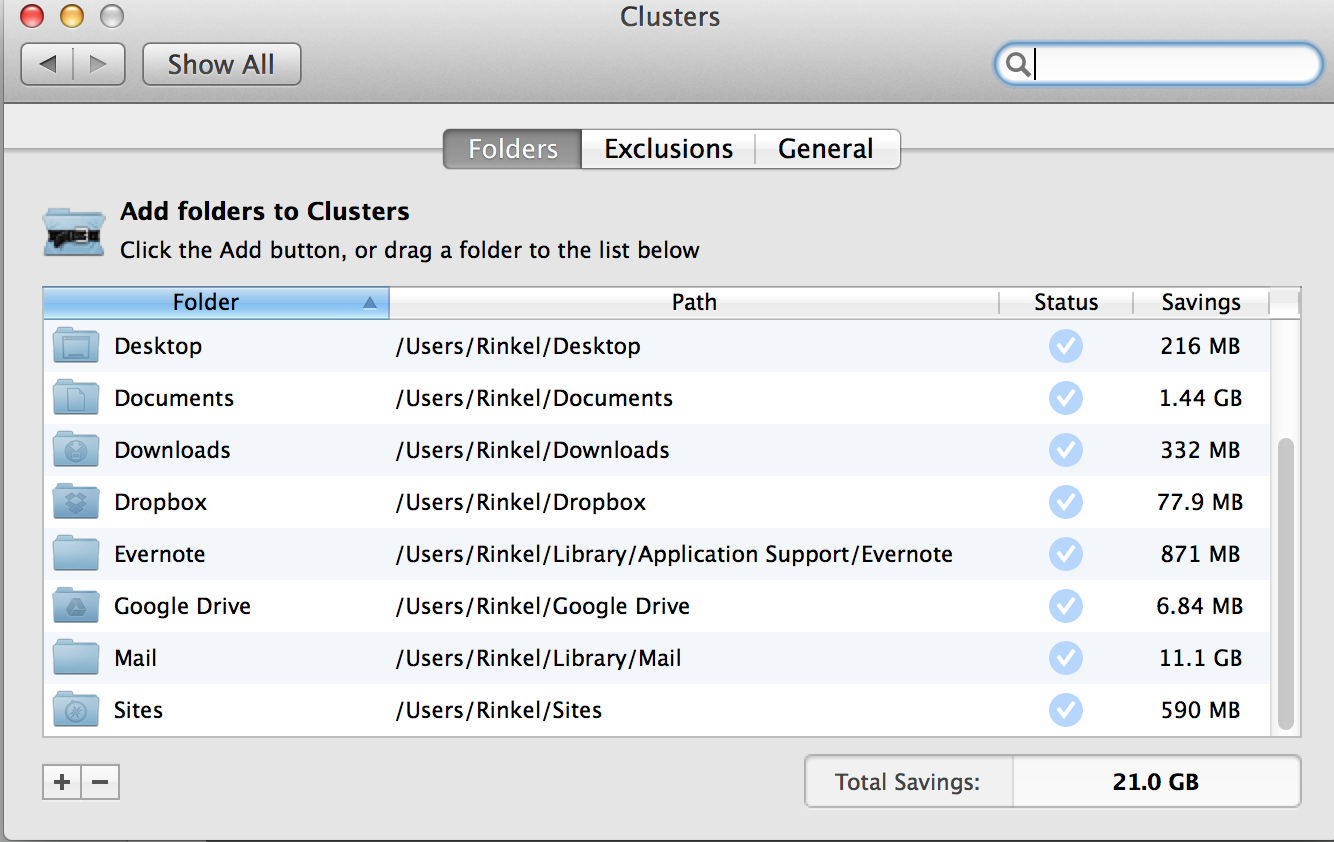This screenshot has width=1334, height=842.
Task: Click the Documents folder icon
Action: coord(76,398)
